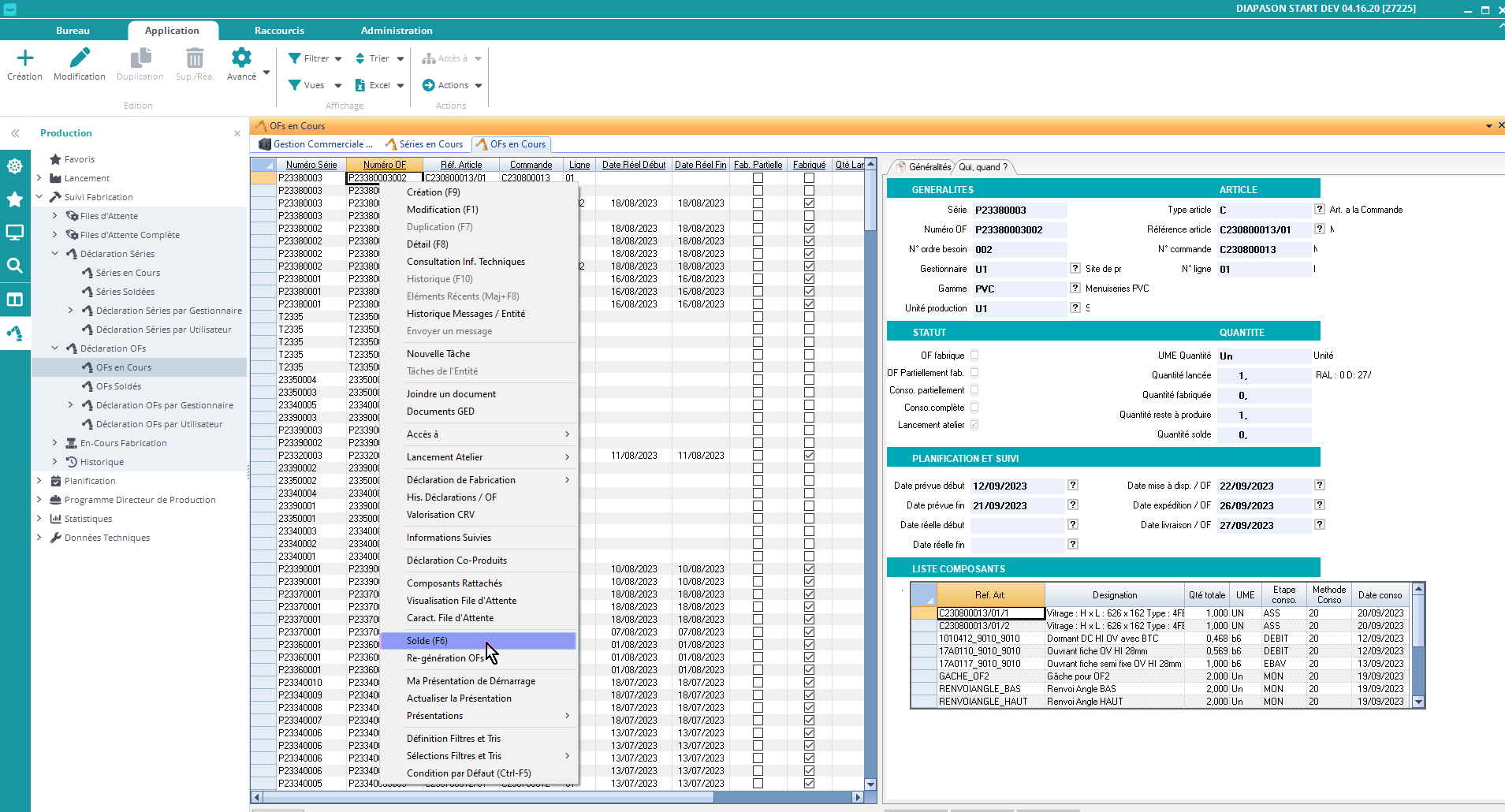The image size is (1505, 812).
Task: Click help icon next to Date prévue début
Action: 1073,486
